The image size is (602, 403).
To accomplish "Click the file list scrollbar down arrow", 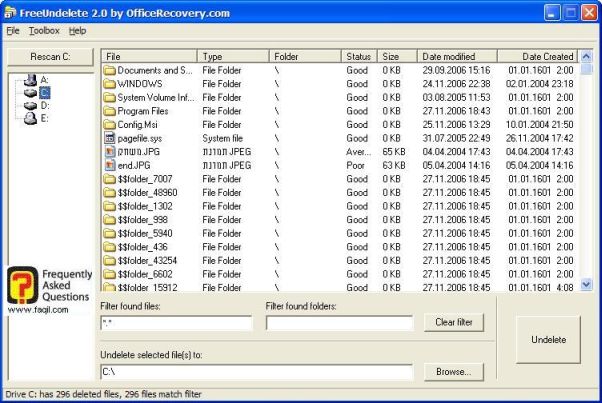I will coord(585,287).
